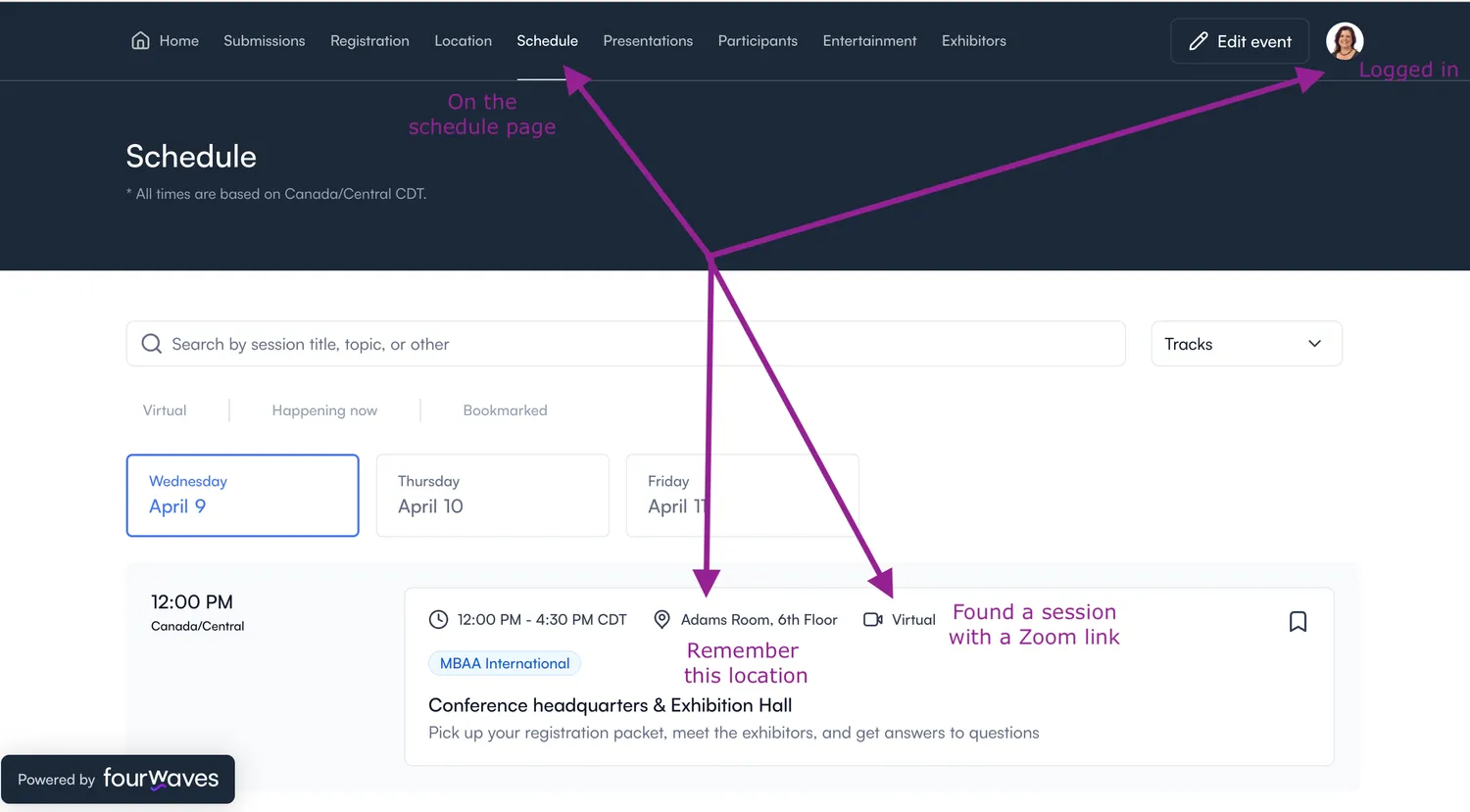Screen dimensions: 1470x812
Task: Bookmark the Conference headquarters session
Action: pyautogui.click(x=1298, y=622)
